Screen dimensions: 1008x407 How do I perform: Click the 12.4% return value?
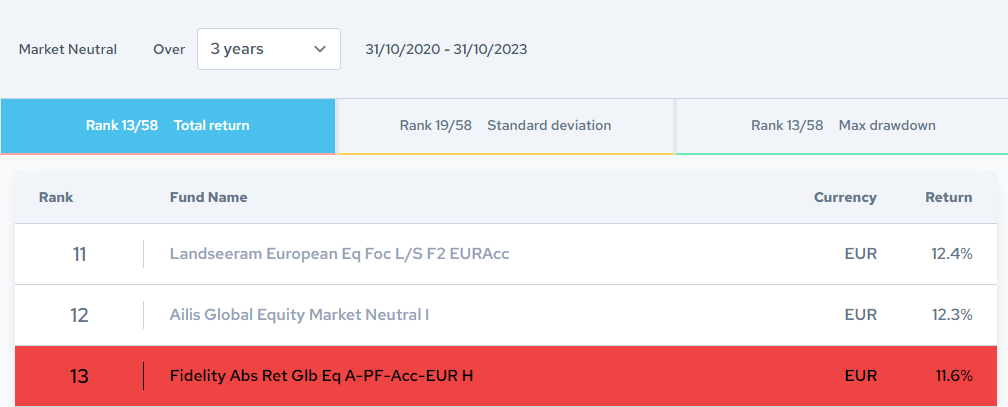951,254
